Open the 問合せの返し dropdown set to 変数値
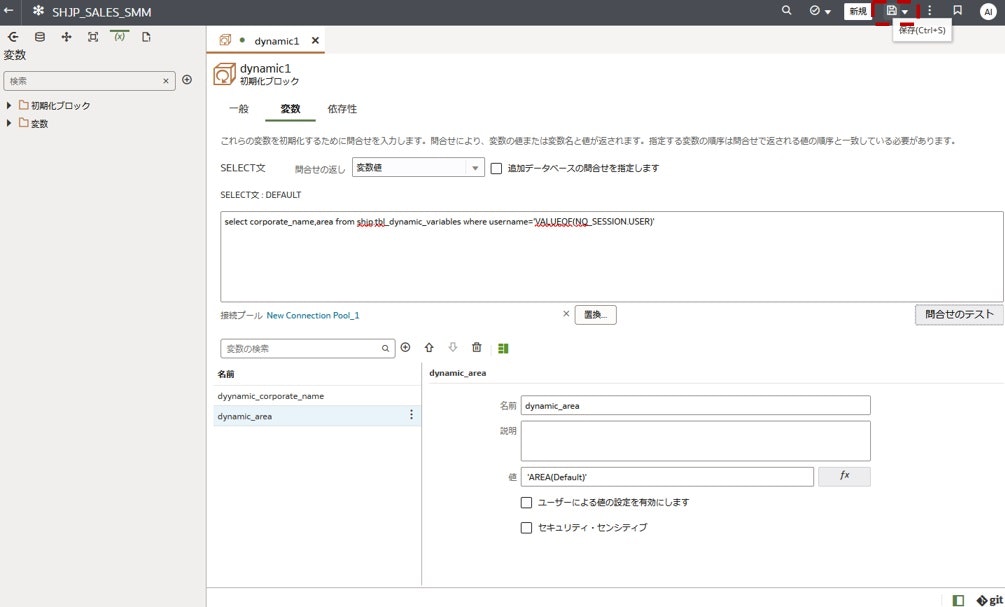 (418, 167)
